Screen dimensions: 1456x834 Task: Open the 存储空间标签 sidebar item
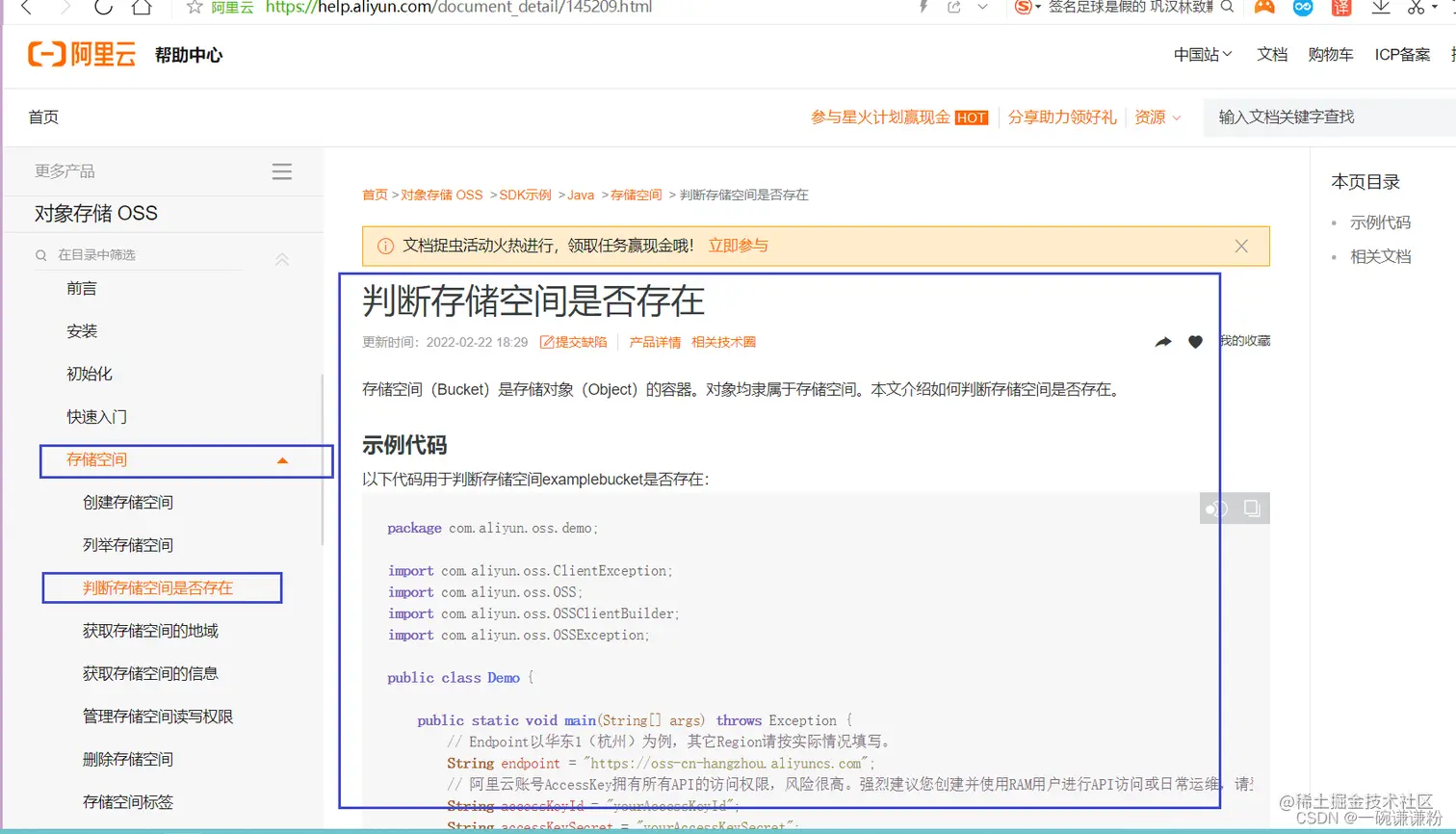(x=128, y=802)
